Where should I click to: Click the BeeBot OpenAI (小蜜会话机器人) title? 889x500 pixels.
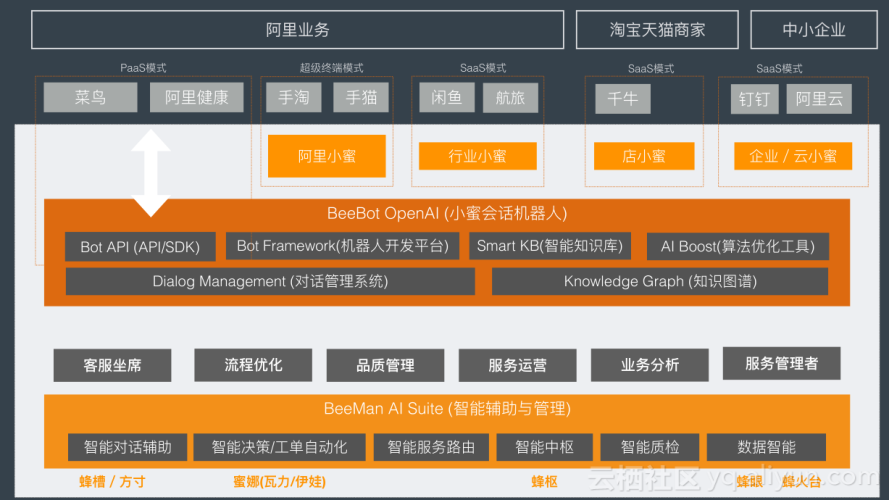[x=447, y=214]
